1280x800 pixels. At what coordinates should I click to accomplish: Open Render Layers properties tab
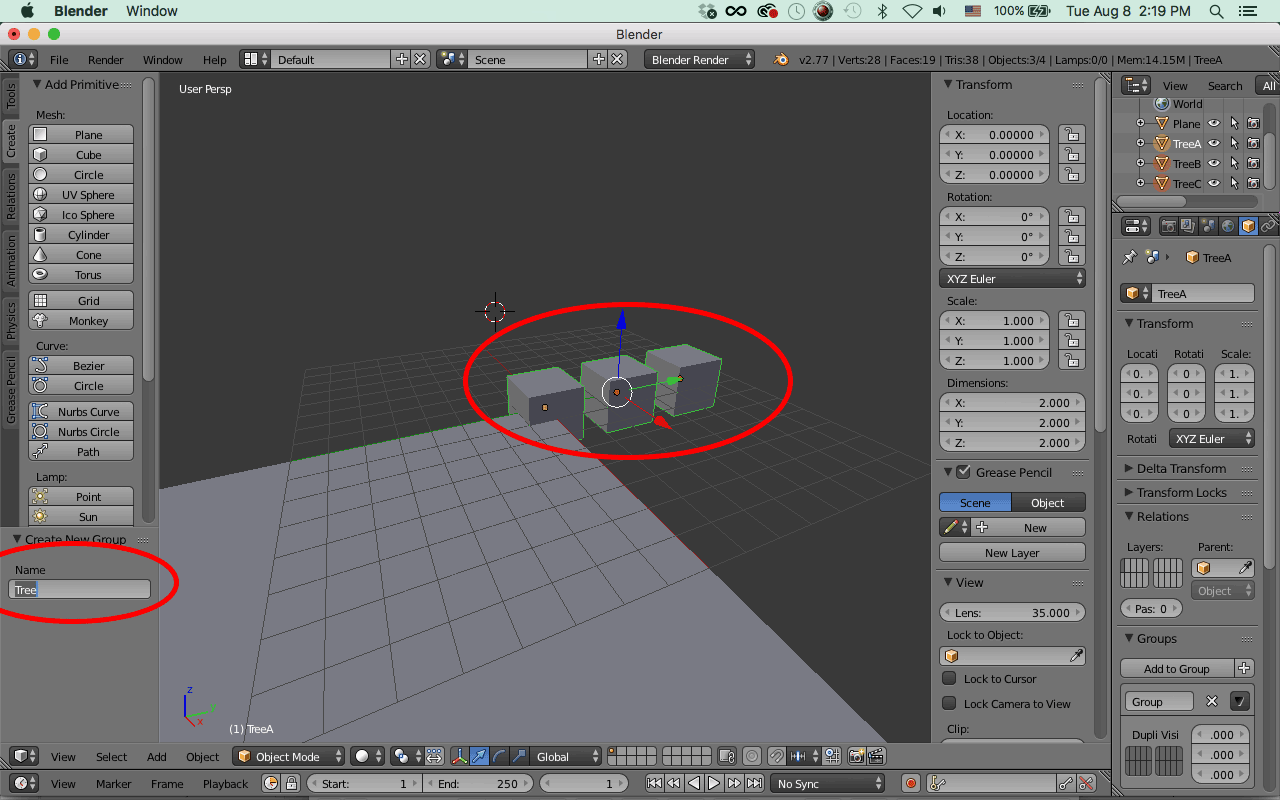click(x=1187, y=226)
